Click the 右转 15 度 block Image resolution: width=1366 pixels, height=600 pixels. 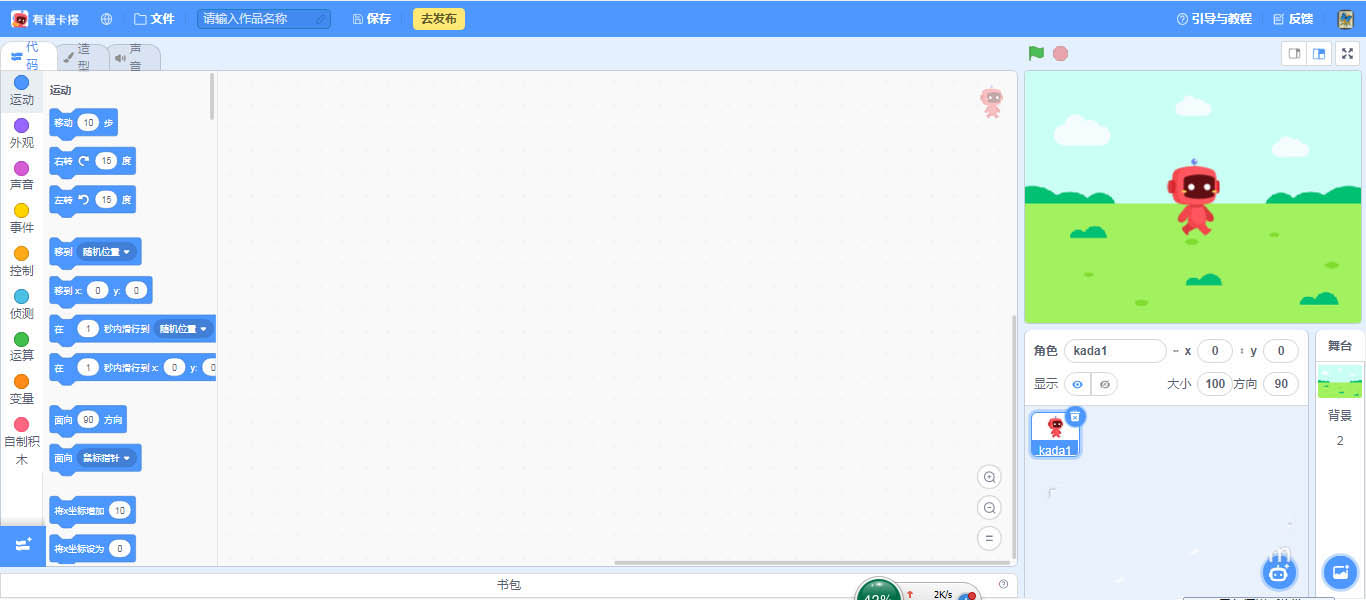click(x=92, y=160)
